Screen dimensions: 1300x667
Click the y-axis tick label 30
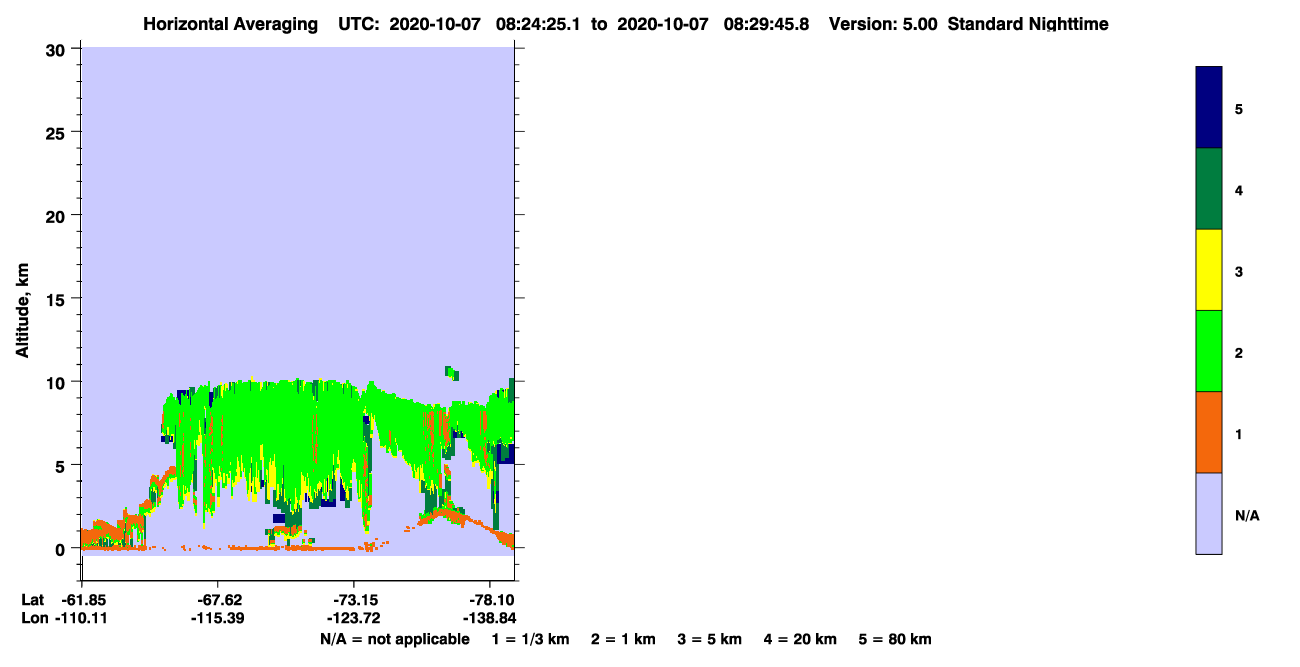click(x=57, y=49)
